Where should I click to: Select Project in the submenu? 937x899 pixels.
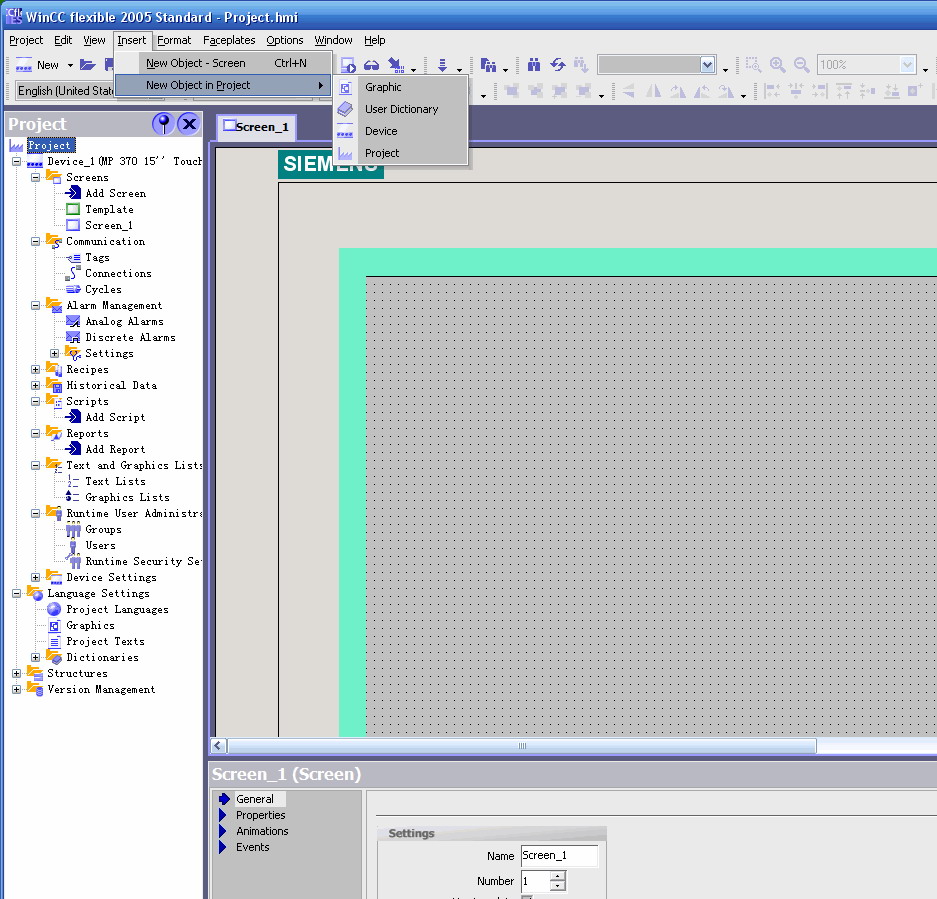(401, 153)
